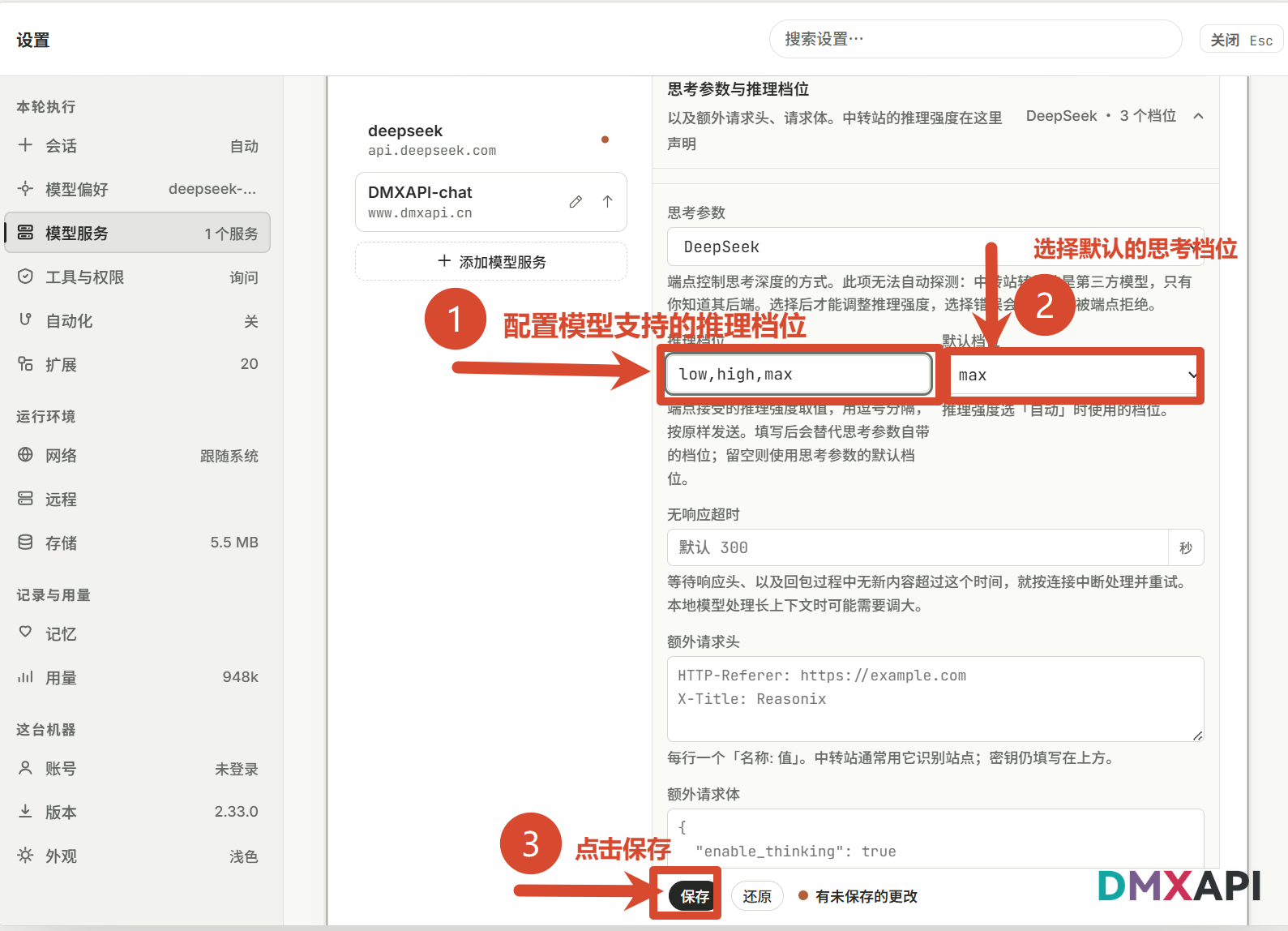The image size is (1288, 931).
Task: Click the 推理档位 field containing low,high,max
Action: click(x=798, y=374)
